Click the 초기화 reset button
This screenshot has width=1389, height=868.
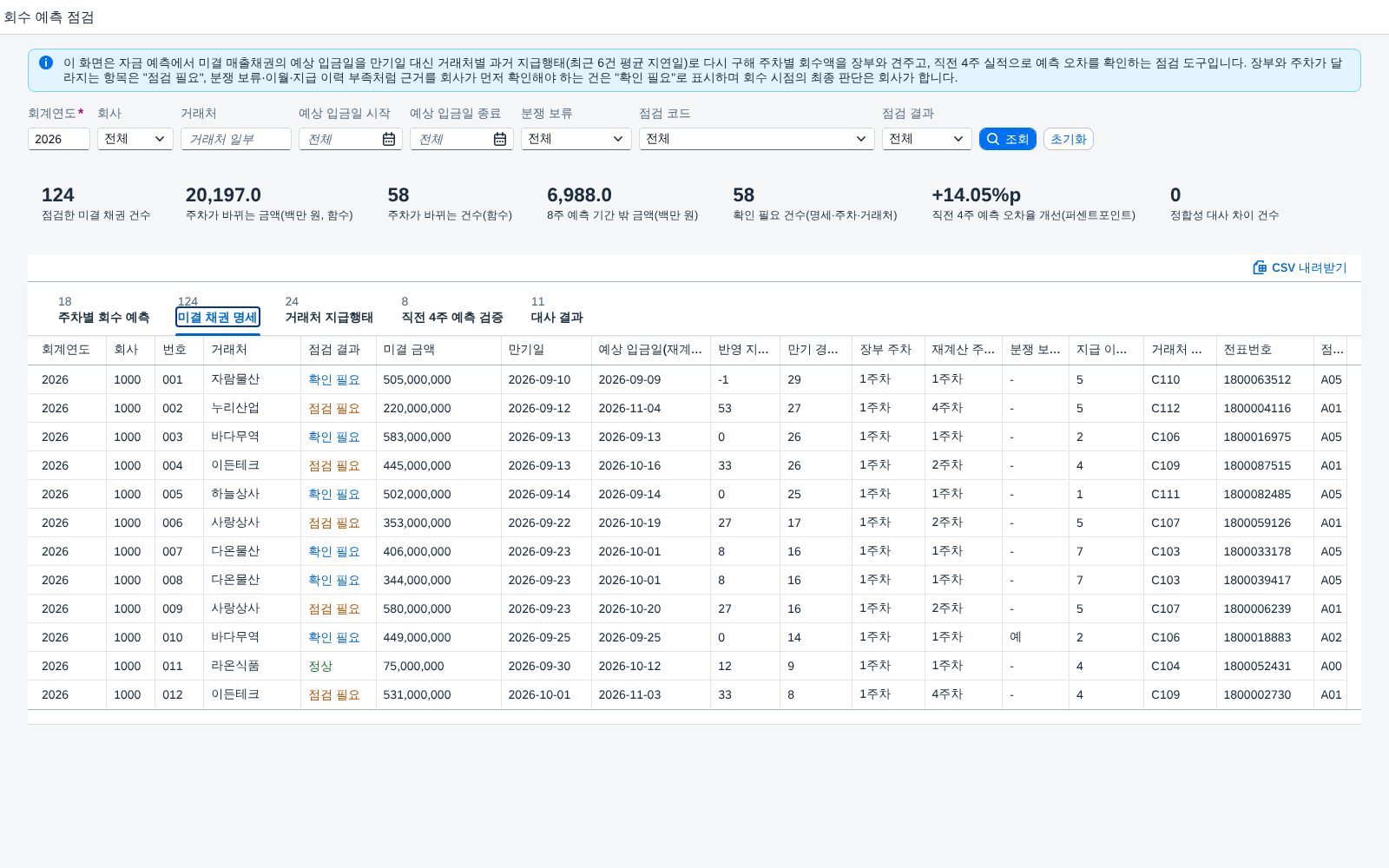pos(1068,139)
